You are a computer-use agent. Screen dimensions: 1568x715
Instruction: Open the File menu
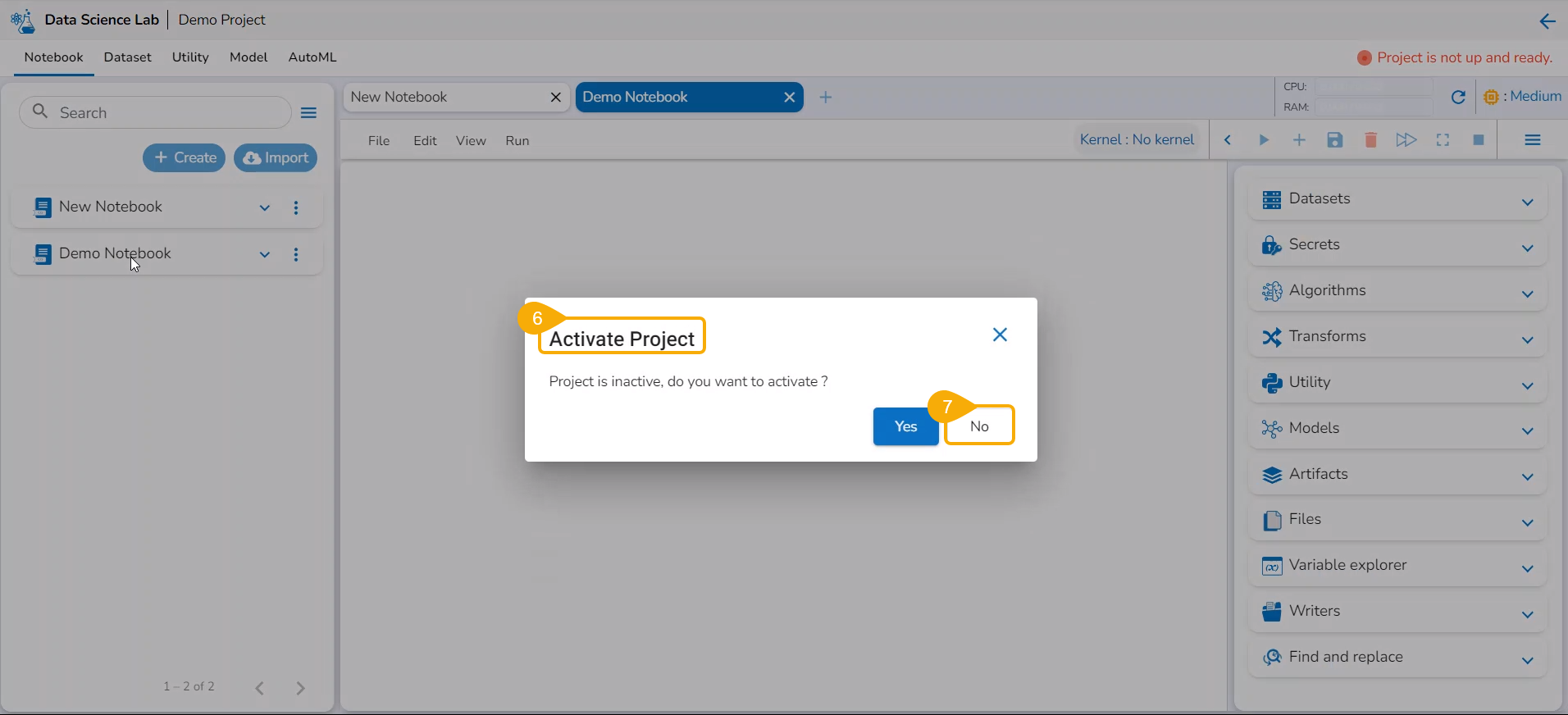(379, 141)
